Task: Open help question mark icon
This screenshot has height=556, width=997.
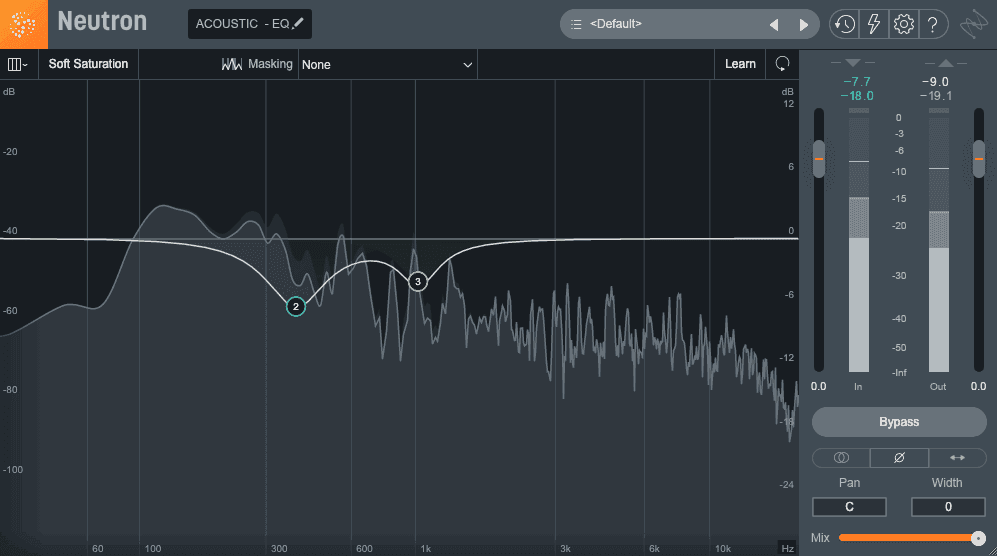Action: click(933, 25)
